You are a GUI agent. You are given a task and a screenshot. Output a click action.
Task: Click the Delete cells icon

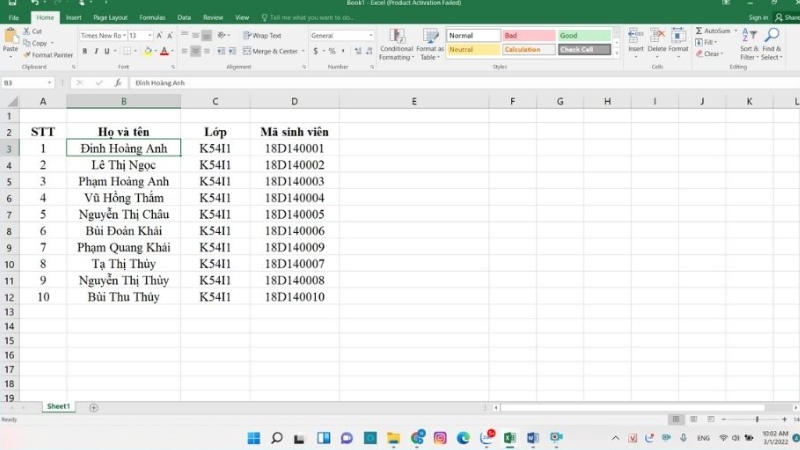click(657, 36)
